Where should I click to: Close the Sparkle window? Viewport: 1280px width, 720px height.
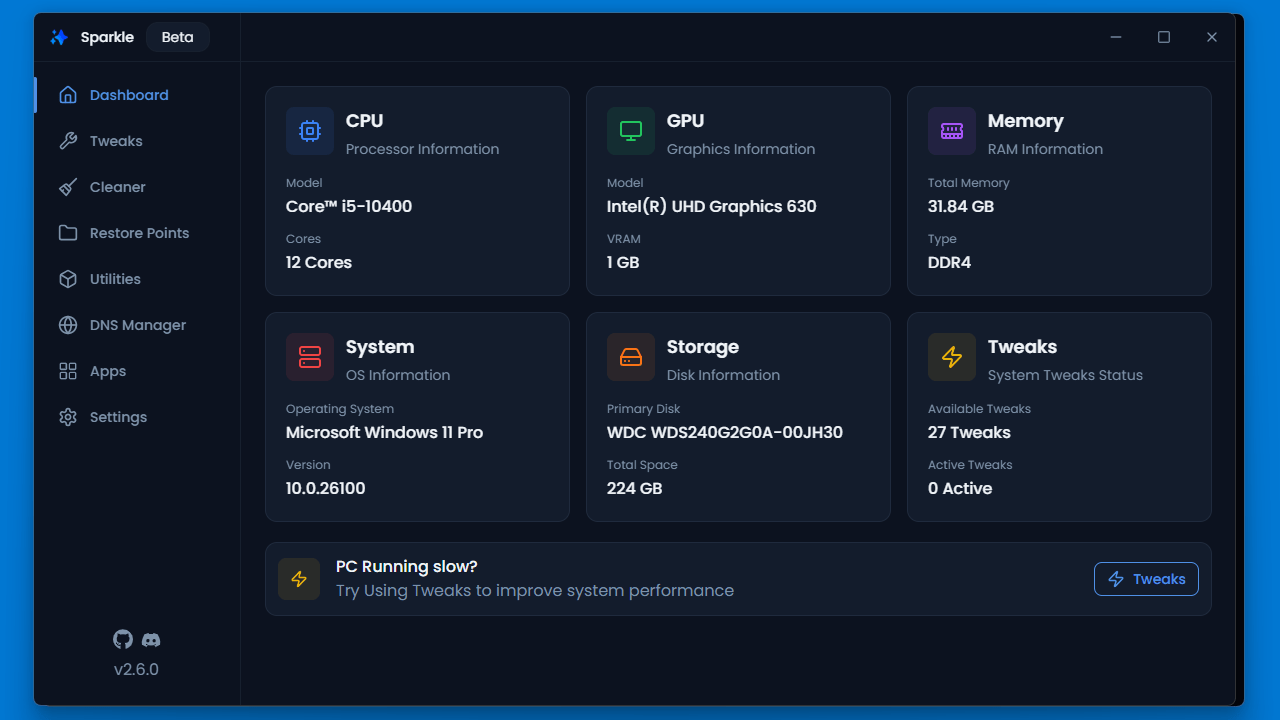pos(1212,37)
